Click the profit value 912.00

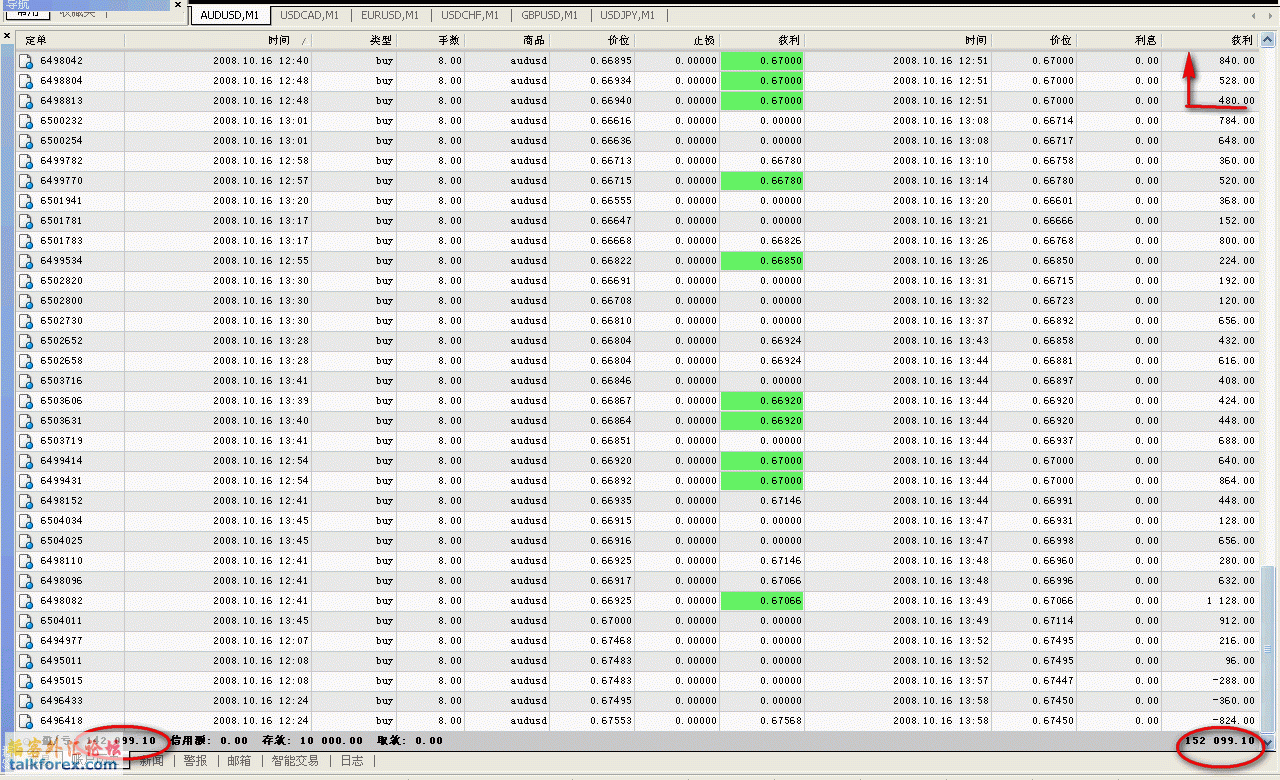[x=1236, y=621]
